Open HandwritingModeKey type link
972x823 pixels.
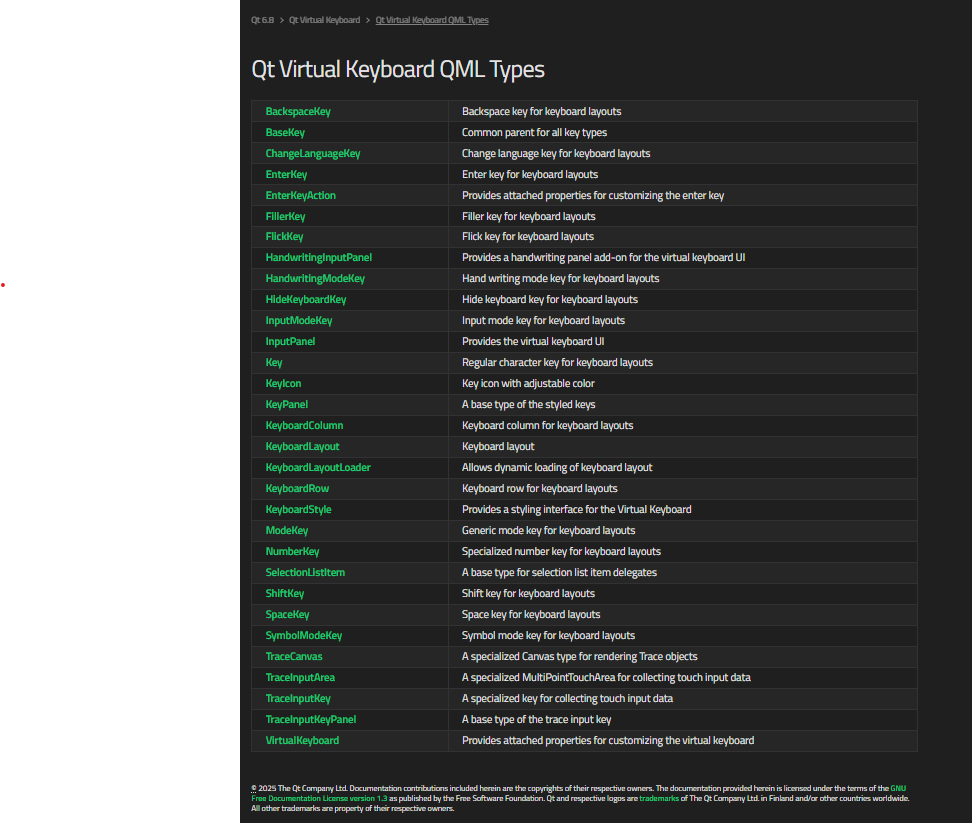(315, 279)
